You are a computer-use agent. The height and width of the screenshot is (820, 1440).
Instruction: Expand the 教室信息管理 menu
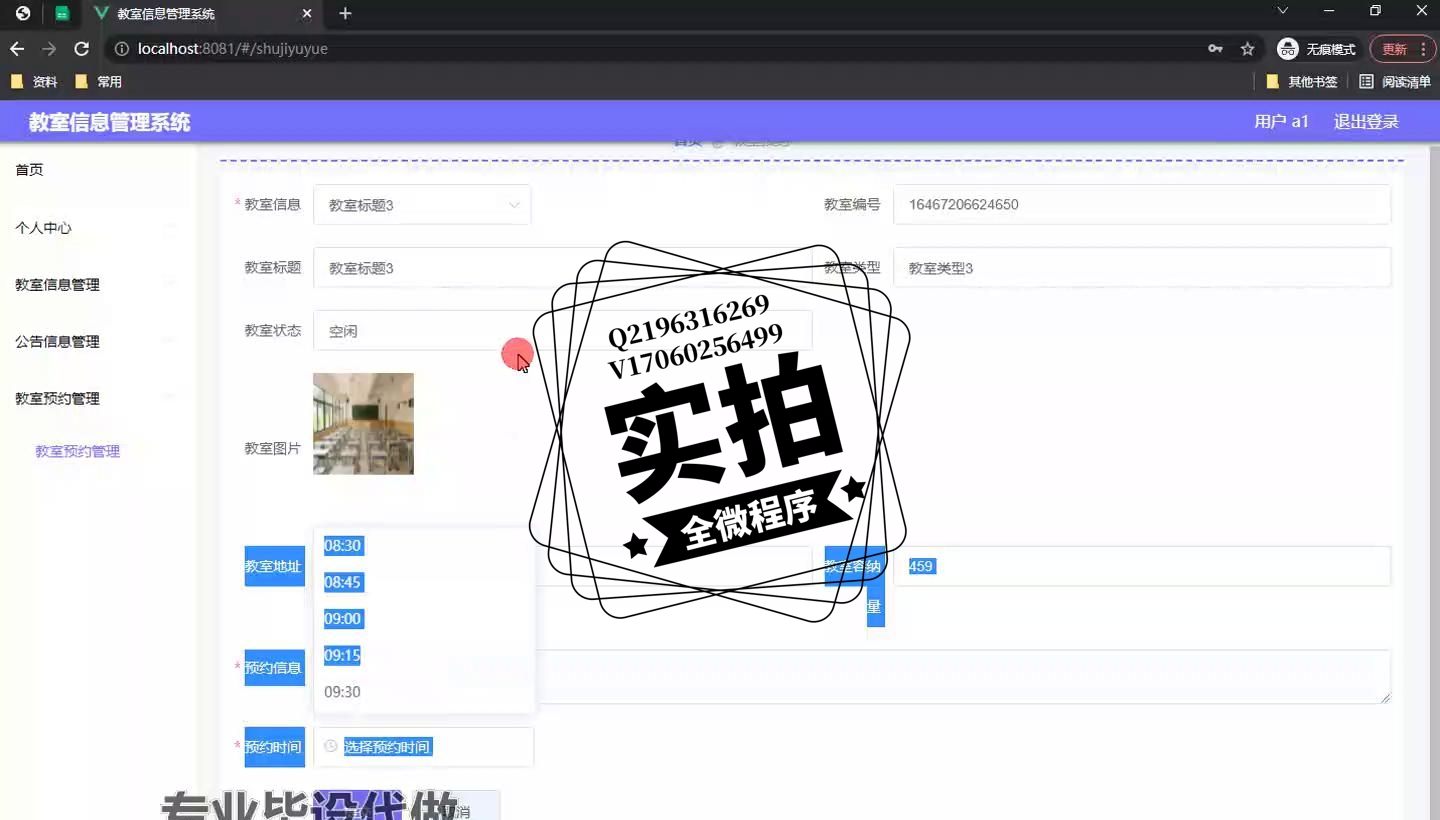click(98, 285)
